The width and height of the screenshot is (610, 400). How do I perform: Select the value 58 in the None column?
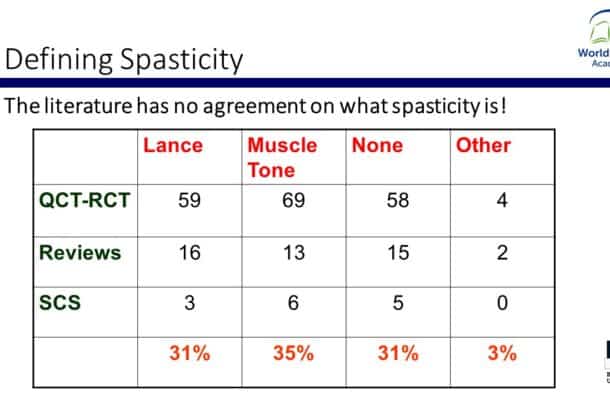click(x=398, y=201)
